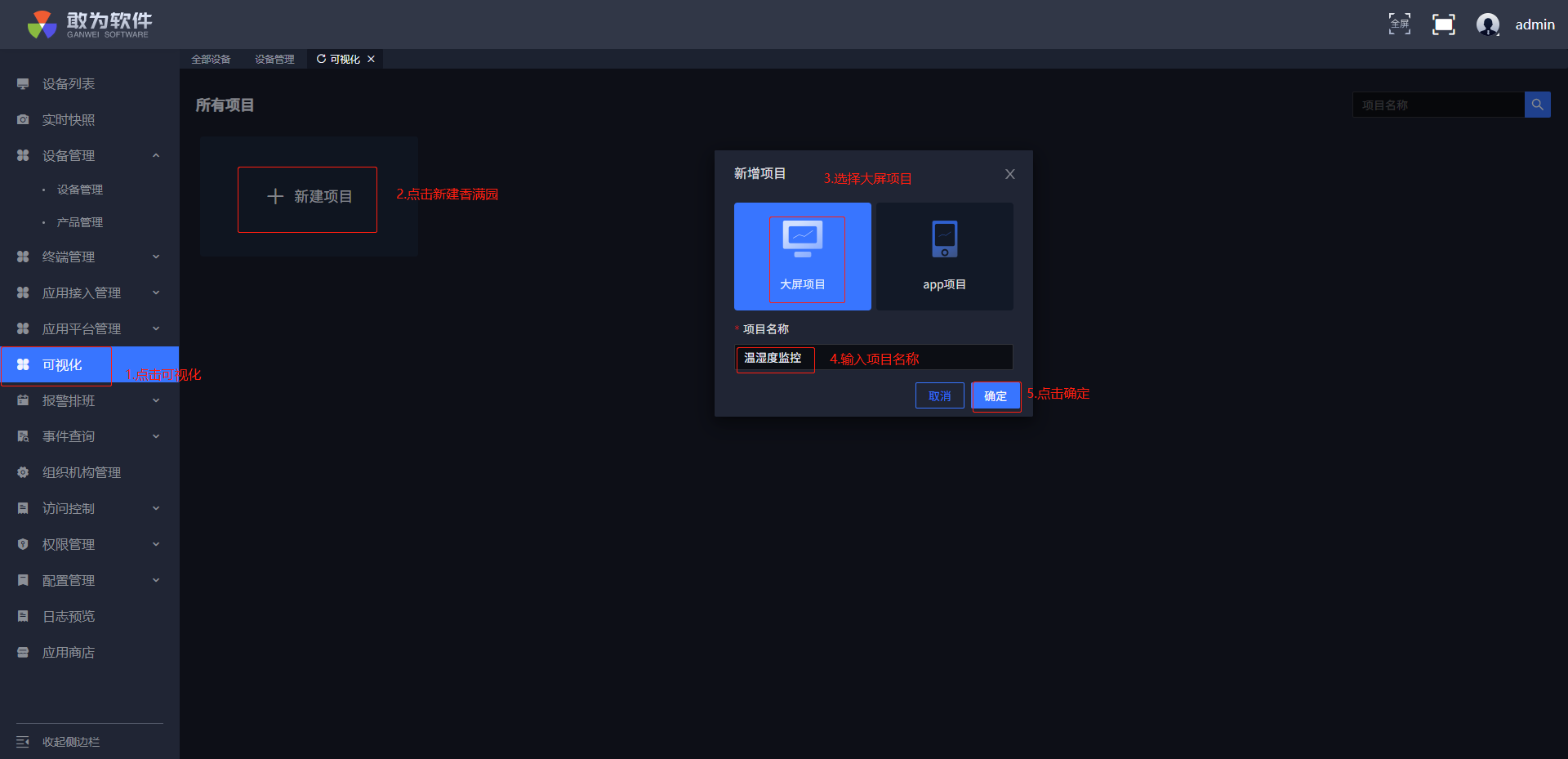1568x759 pixels.
Task: Select the app项目 project type
Action: click(x=945, y=257)
